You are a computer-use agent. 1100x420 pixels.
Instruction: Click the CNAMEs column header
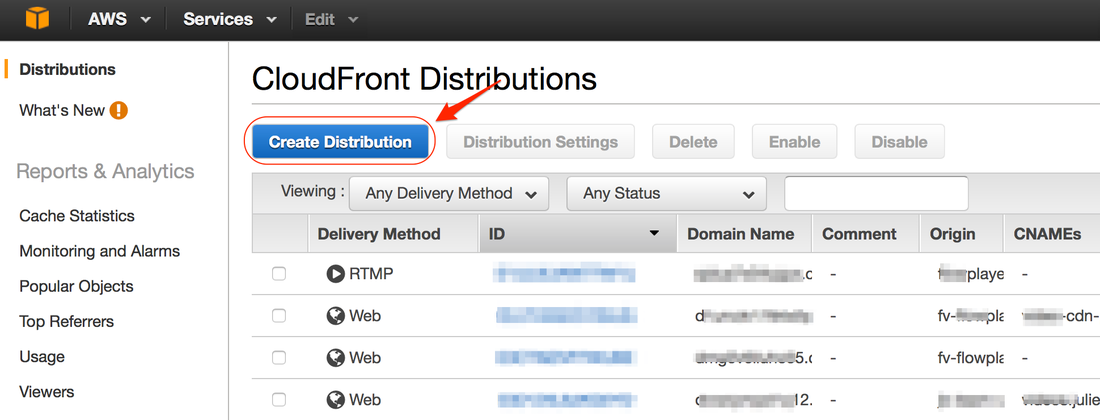point(1052,233)
